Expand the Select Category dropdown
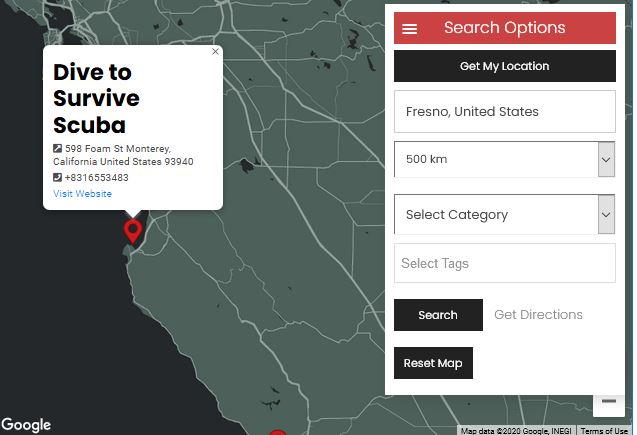This screenshot has height=435, width=637. 505,214
